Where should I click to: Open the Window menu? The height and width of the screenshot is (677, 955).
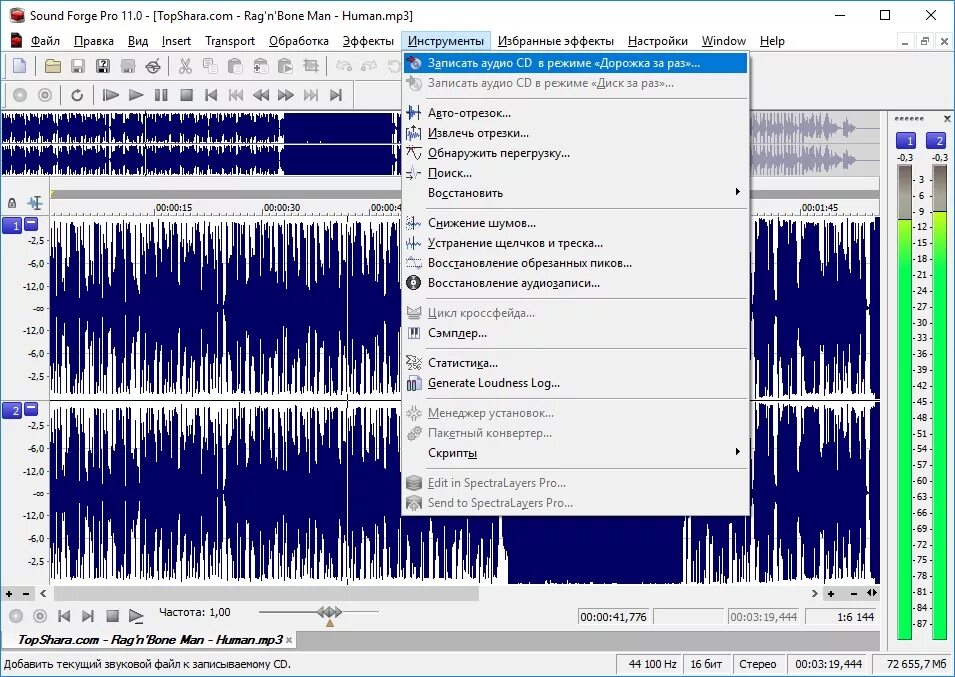coord(723,40)
